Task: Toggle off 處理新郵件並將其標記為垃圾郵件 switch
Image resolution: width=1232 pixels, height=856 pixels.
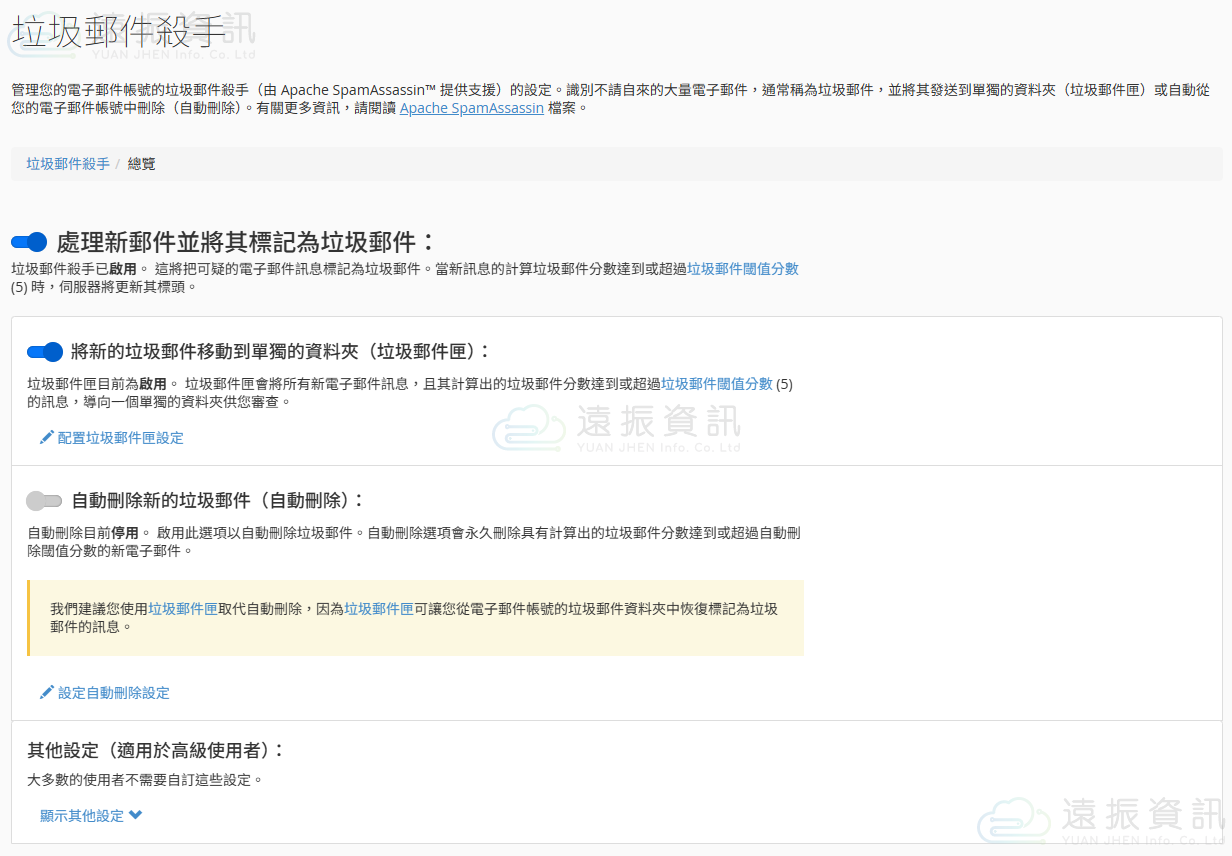Action: click(x=29, y=242)
